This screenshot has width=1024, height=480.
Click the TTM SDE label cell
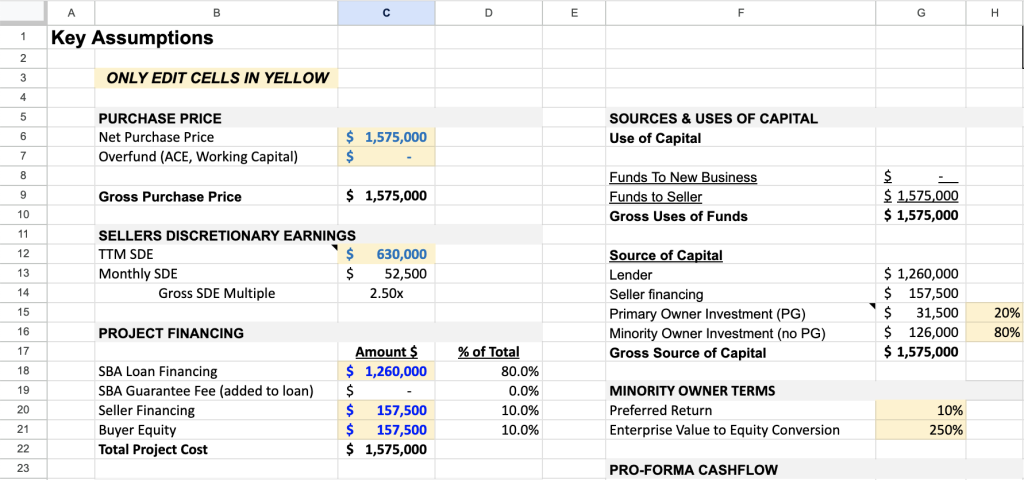point(216,254)
